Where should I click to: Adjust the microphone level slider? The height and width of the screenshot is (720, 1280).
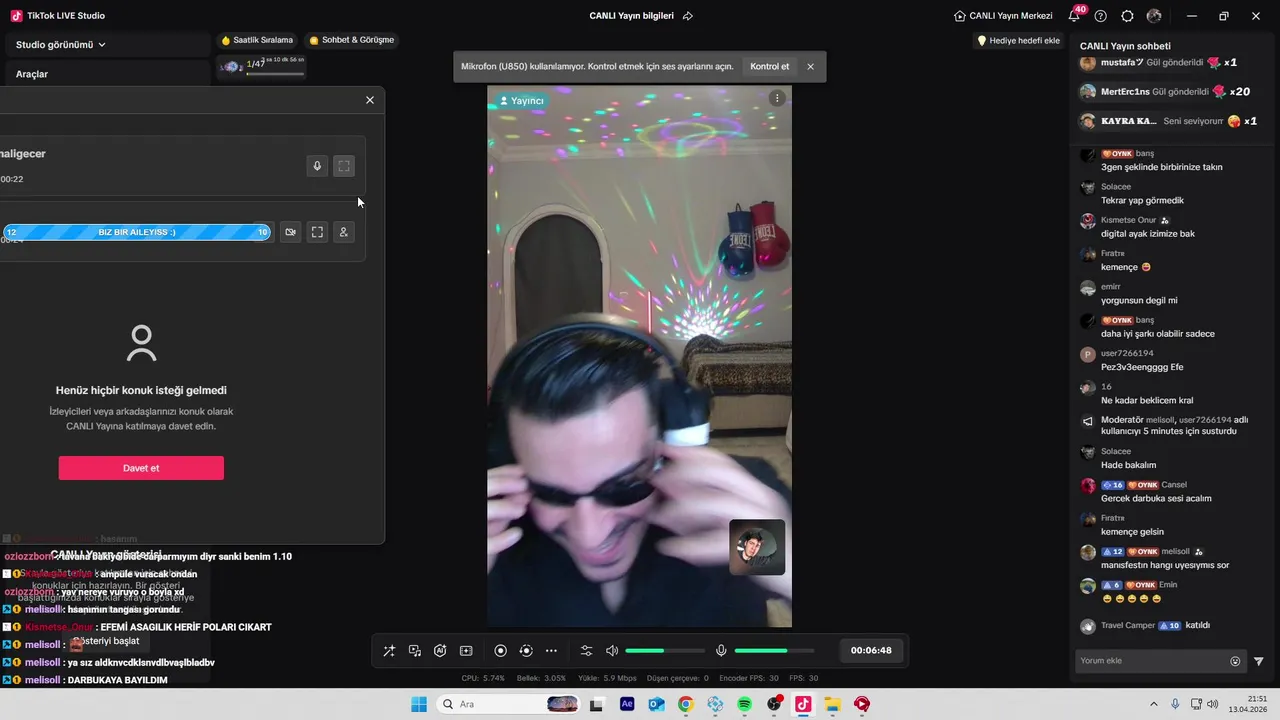pyautogui.click(x=774, y=651)
